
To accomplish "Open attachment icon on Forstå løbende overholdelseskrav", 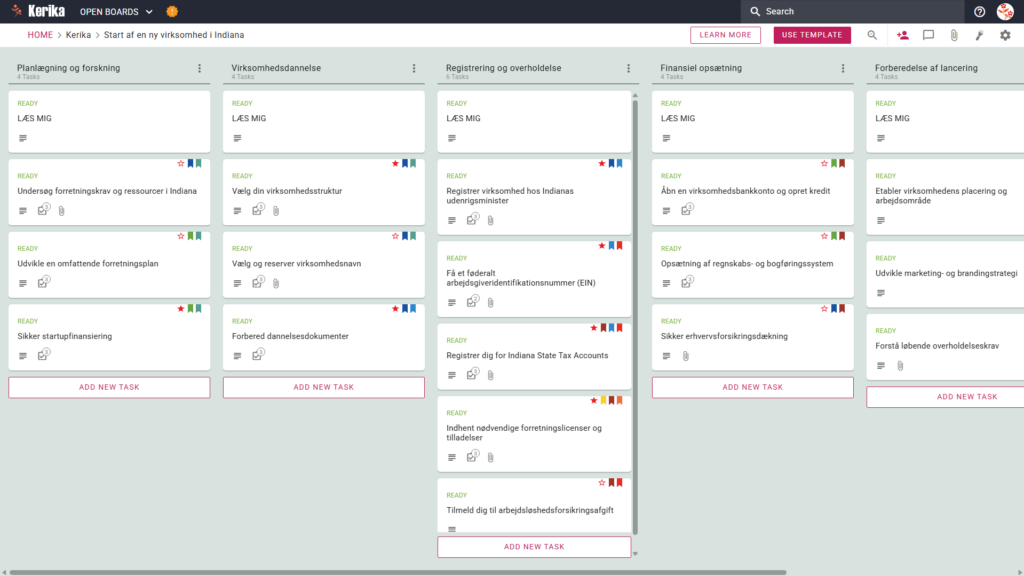I will (900, 366).
